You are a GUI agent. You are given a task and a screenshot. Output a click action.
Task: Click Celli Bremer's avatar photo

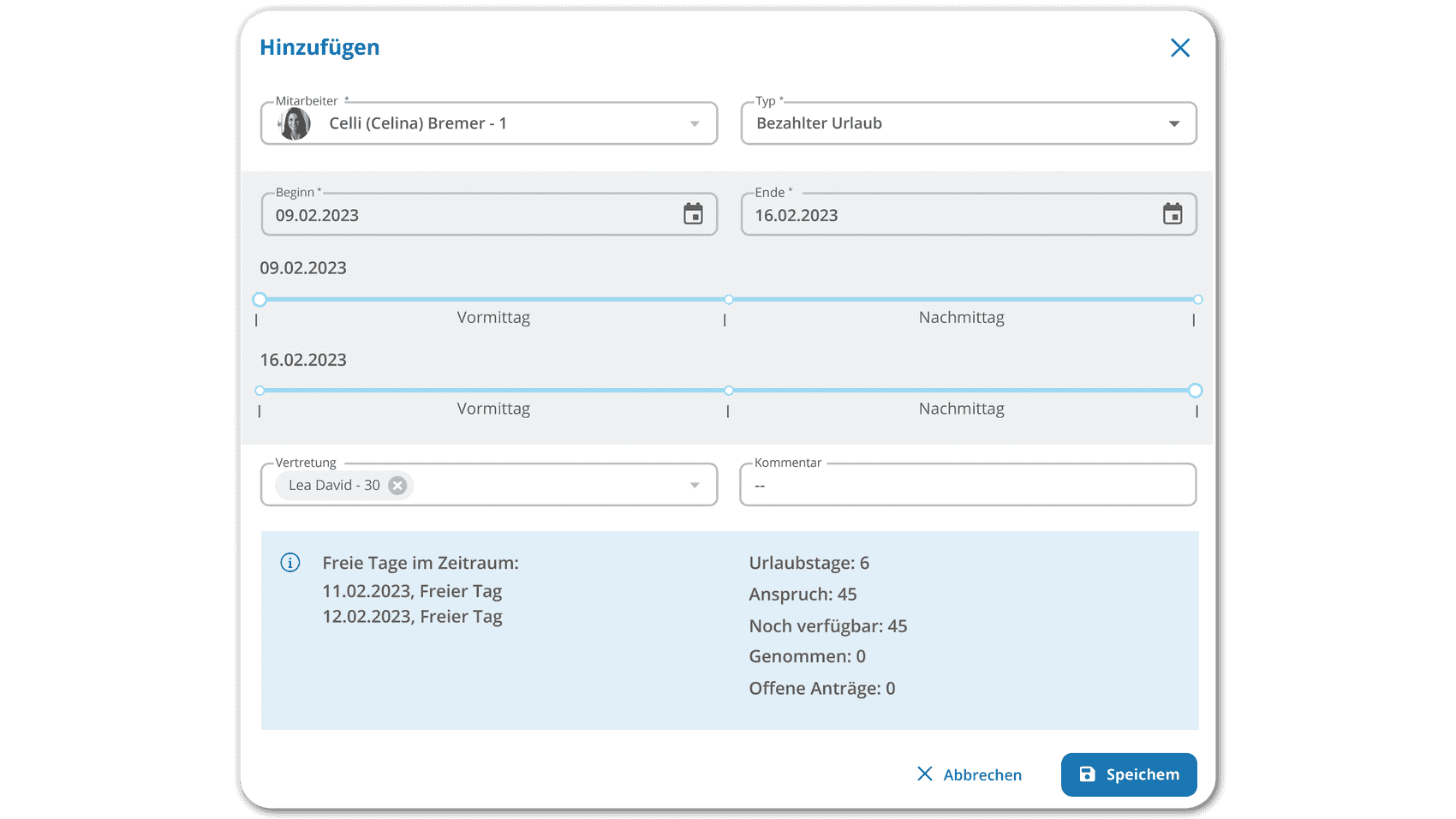pos(295,123)
